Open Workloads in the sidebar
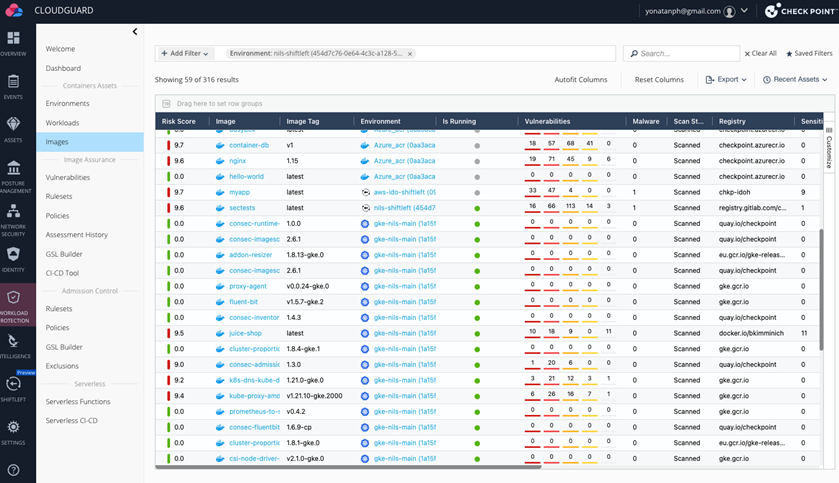 pos(62,123)
